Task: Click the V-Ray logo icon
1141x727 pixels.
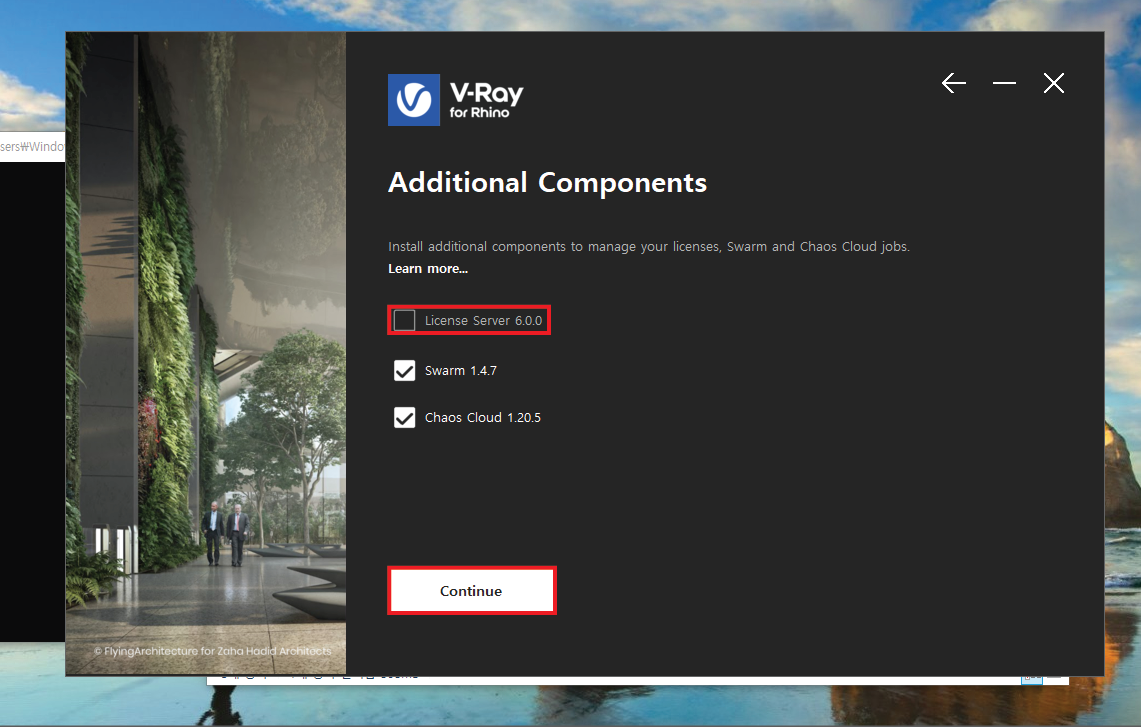Action: (x=414, y=100)
